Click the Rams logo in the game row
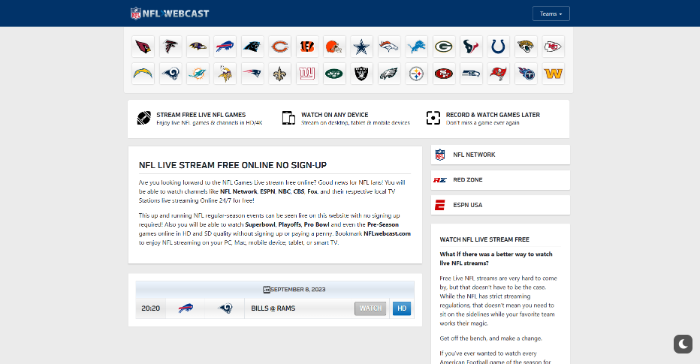700x364 pixels. click(225, 308)
